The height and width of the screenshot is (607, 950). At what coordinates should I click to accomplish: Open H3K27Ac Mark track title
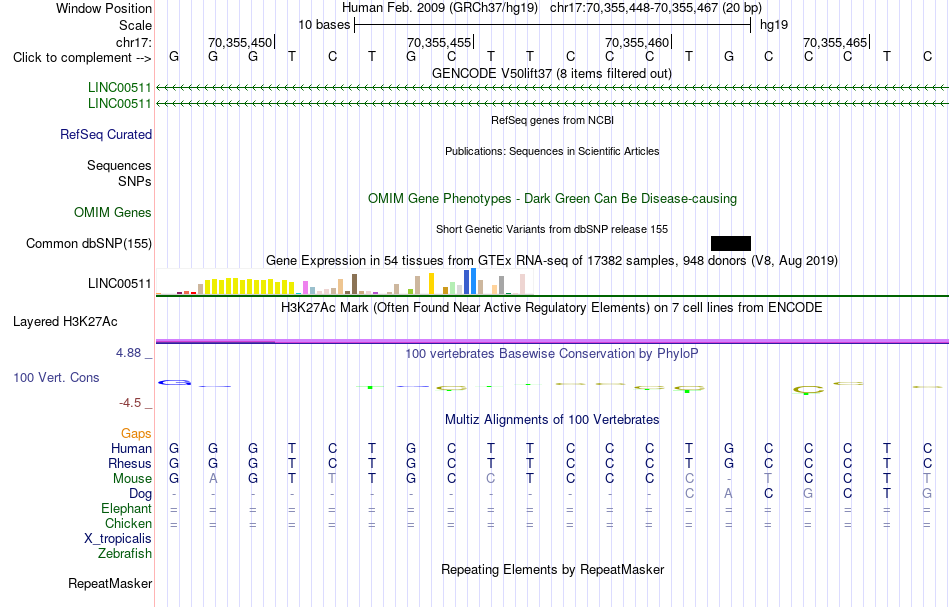pos(552,307)
